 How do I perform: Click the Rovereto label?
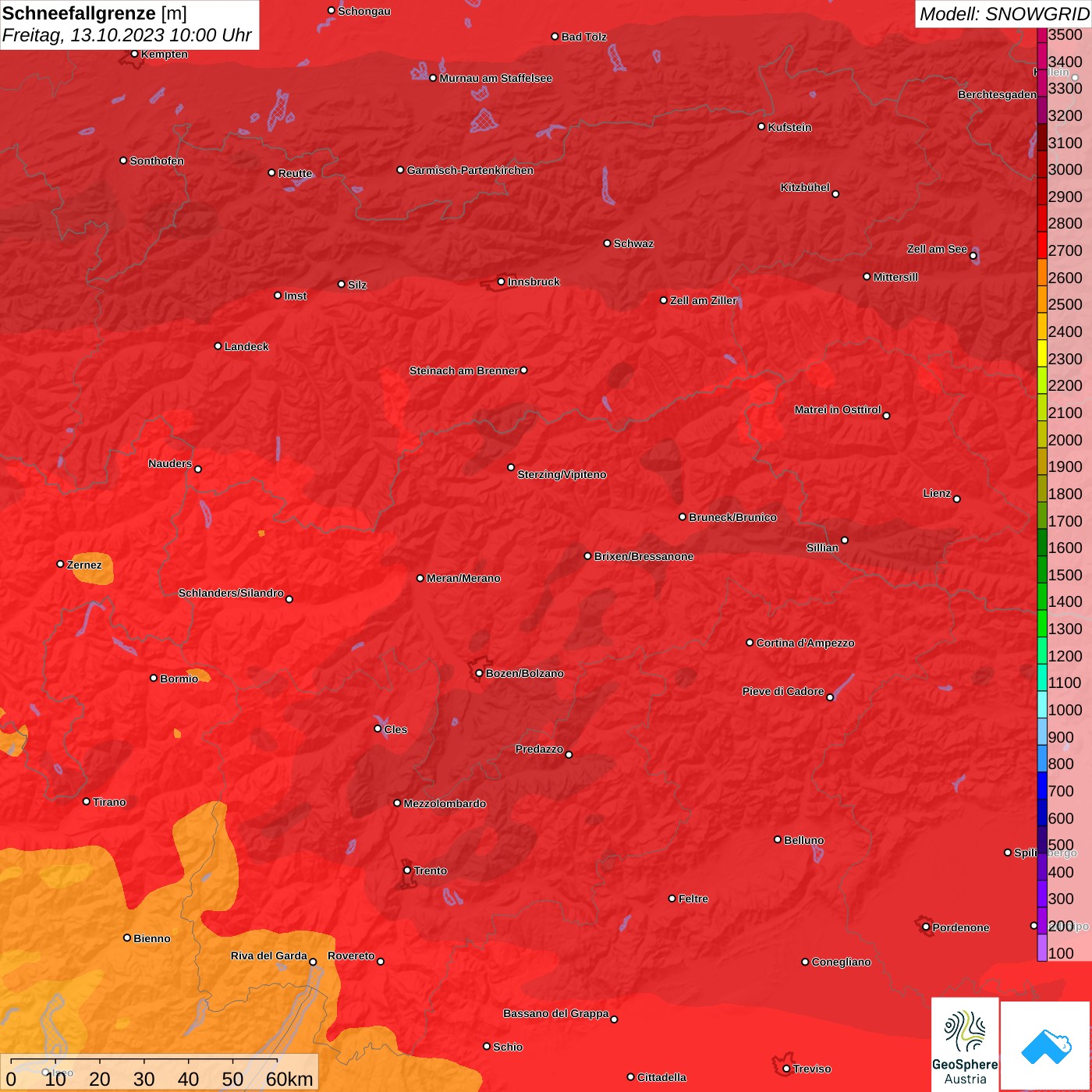pos(351,955)
